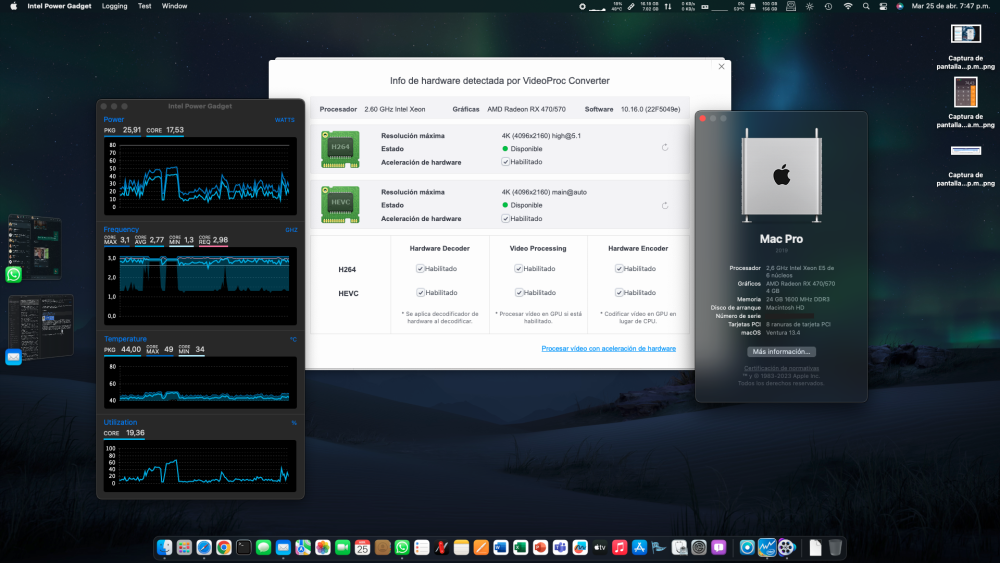Image resolution: width=1000 pixels, height=563 pixels.
Task: Open the Logging menu
Action: click(115, 6)
